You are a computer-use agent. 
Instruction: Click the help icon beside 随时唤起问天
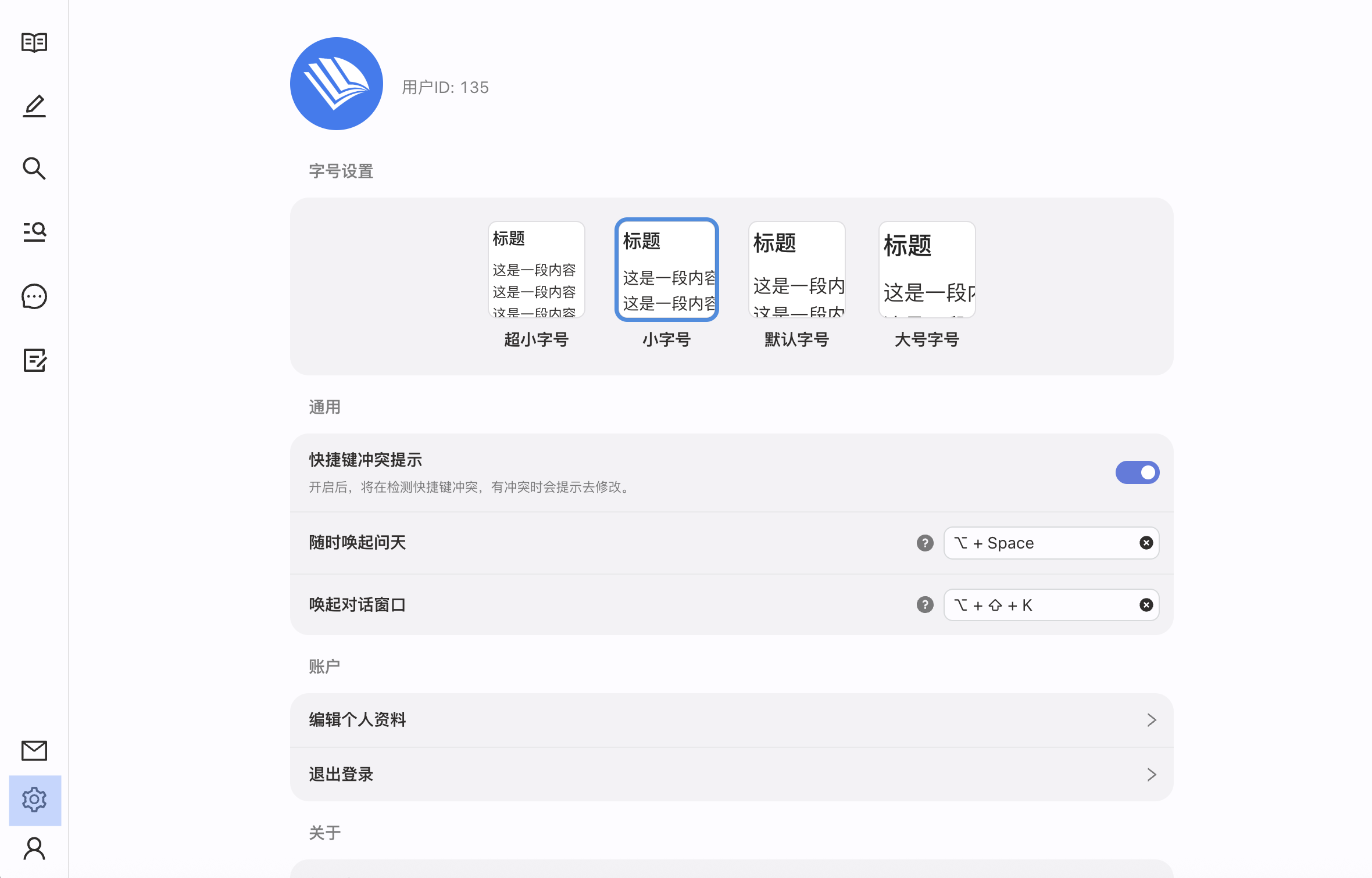pos(925,543)
